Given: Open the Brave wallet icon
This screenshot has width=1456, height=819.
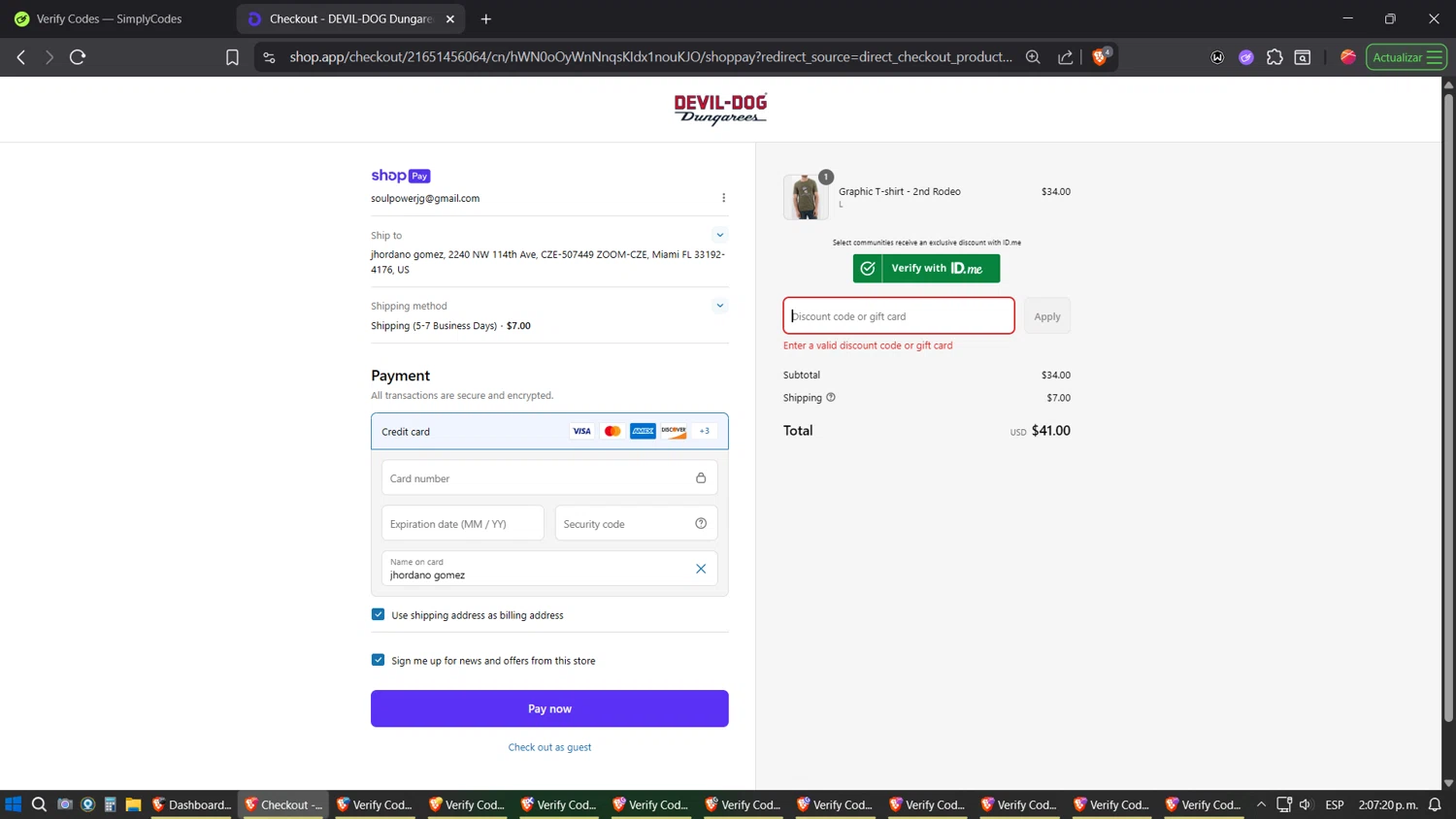Looking at the screenshot, I should (x=1217, y=57).
